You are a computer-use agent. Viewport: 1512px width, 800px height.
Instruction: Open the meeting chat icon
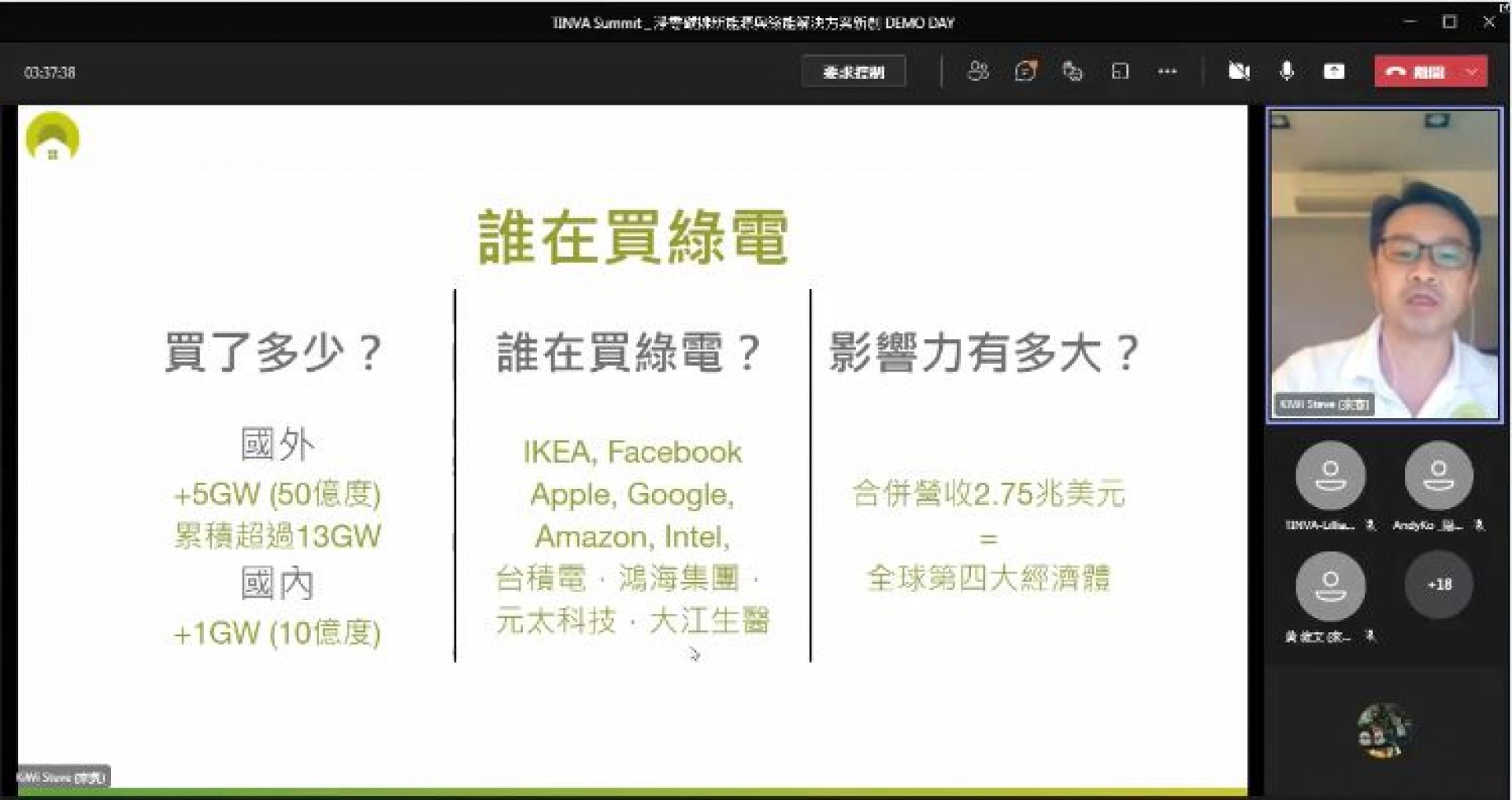1025,72
